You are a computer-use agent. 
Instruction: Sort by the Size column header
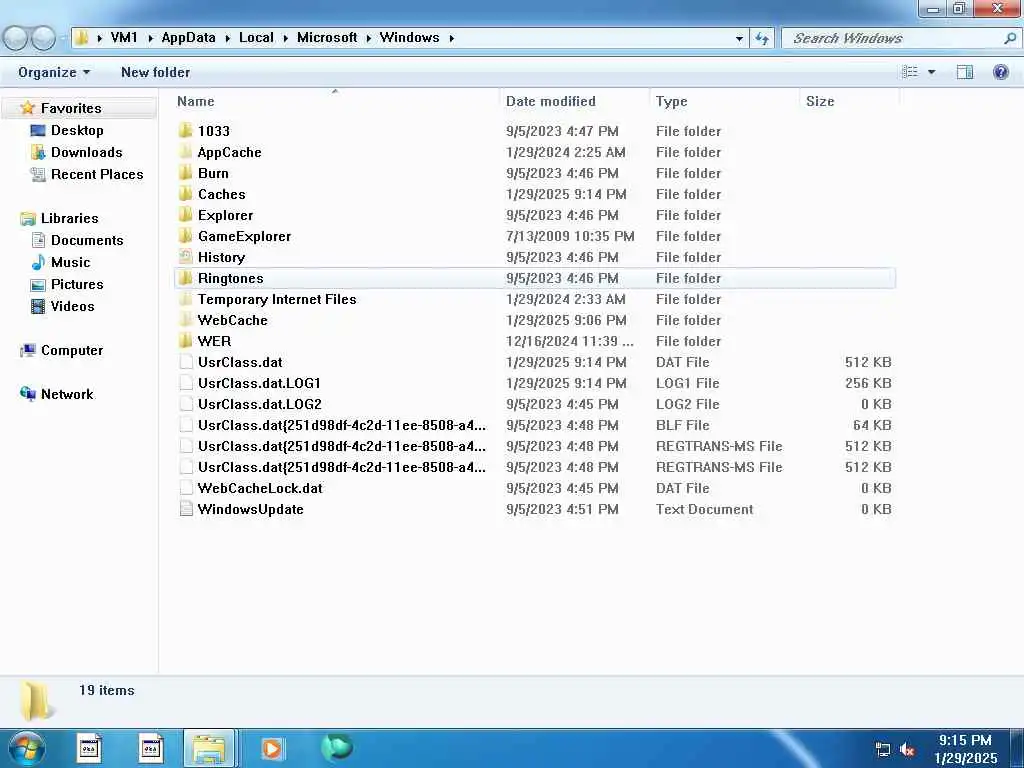[850, 101]
